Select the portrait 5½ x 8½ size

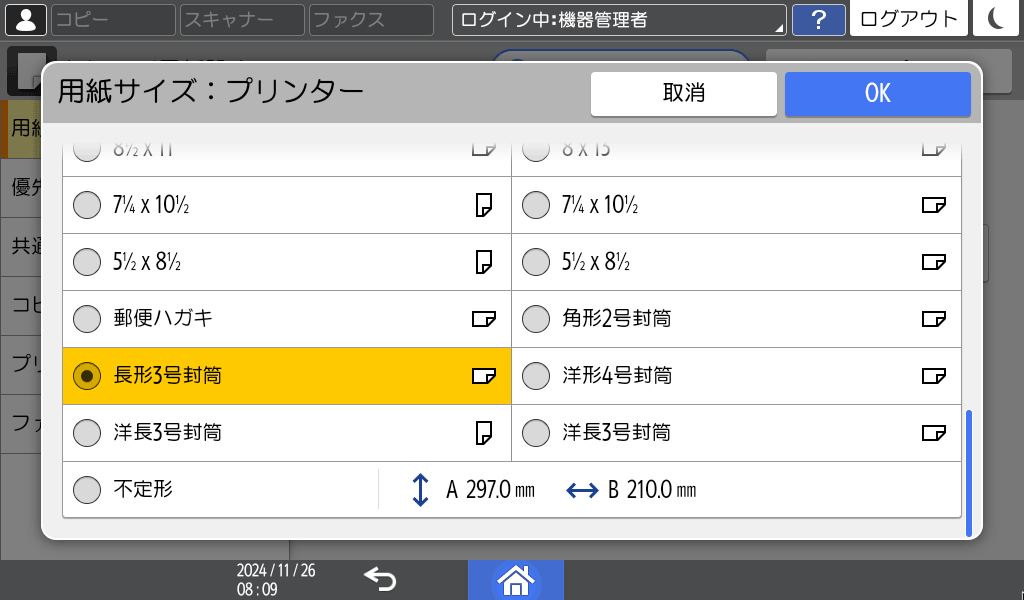[86, 262]
